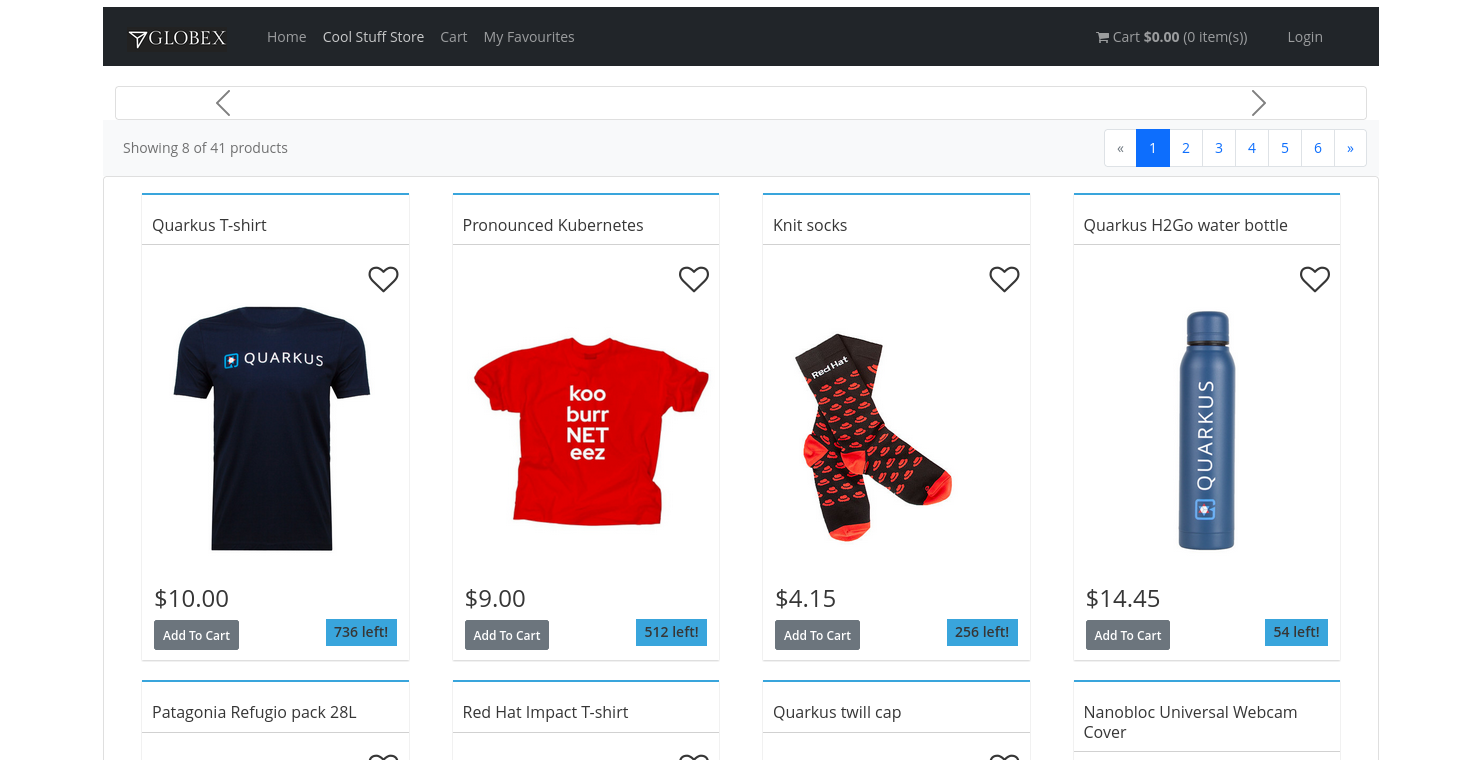The height and width of the screenshot is (760, 1477).
Task: Click the Globex logo
Action: pyautogui.click(x=177, y=38)
